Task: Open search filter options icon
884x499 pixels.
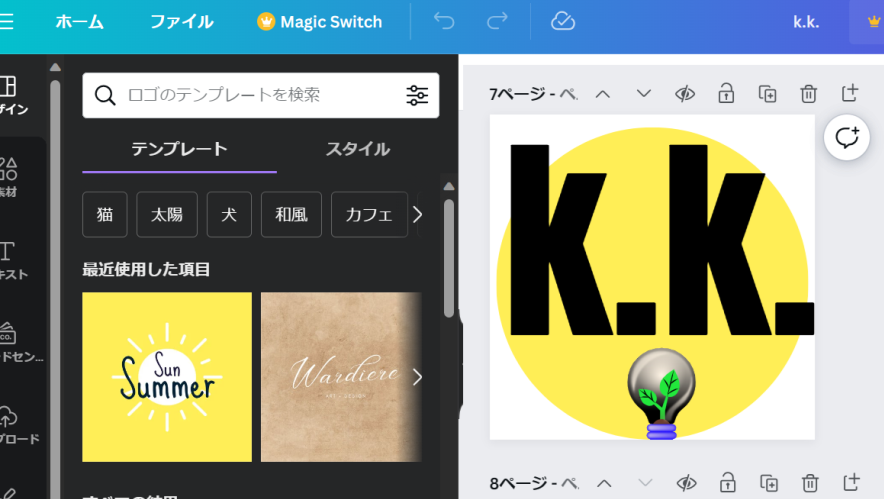Action: pyautogui.click(x=417, y=95)
